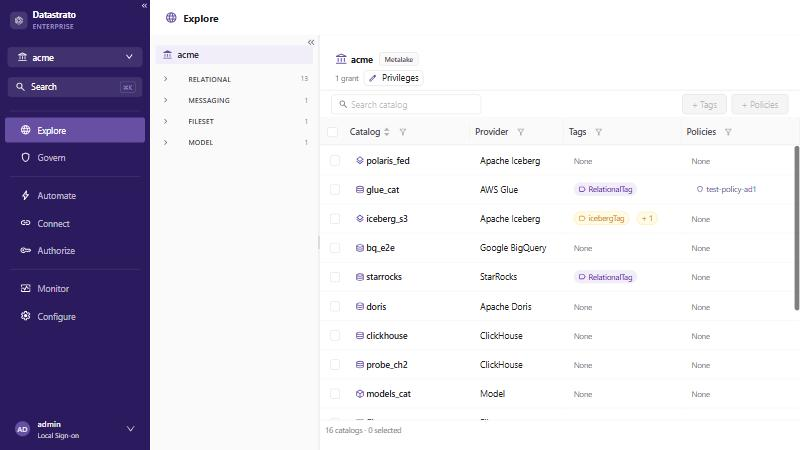Check the glue_cat row checkbox

(335, 189)
